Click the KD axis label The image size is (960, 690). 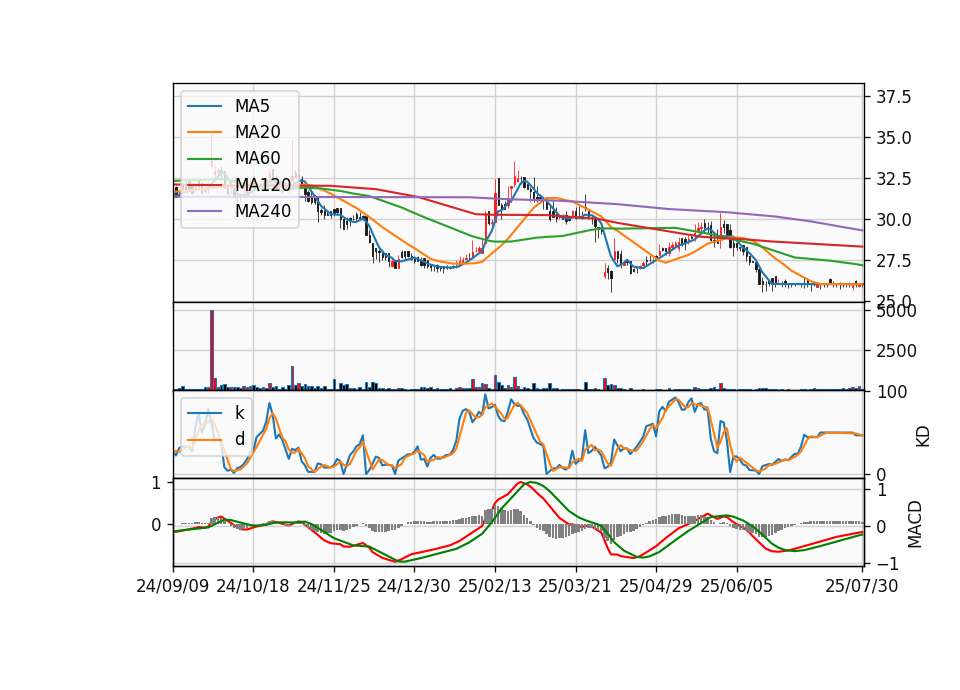coord(923,437)
